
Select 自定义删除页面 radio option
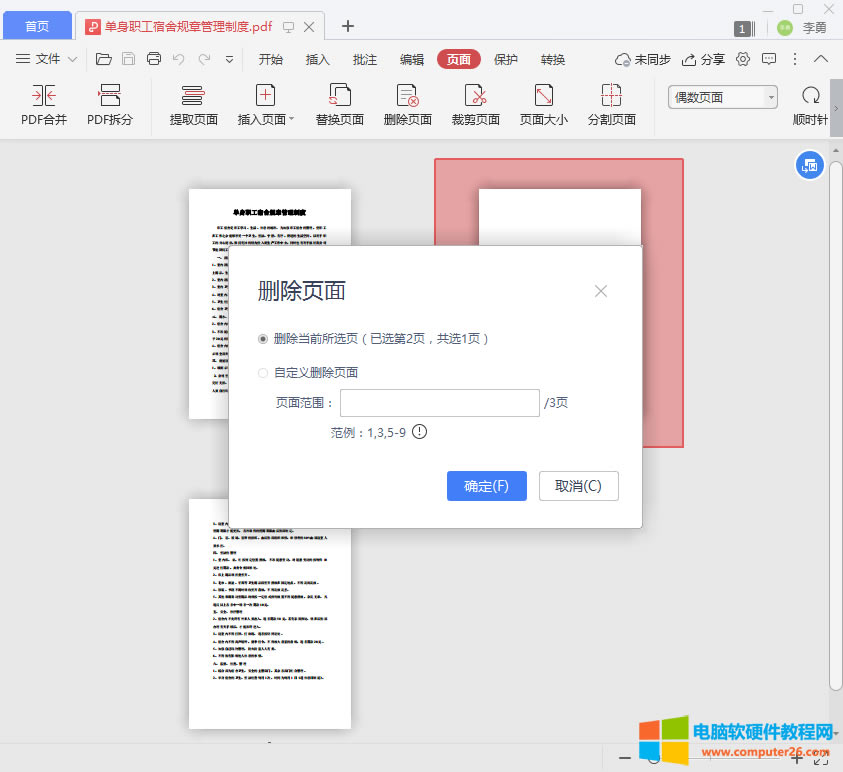[263, 373]
